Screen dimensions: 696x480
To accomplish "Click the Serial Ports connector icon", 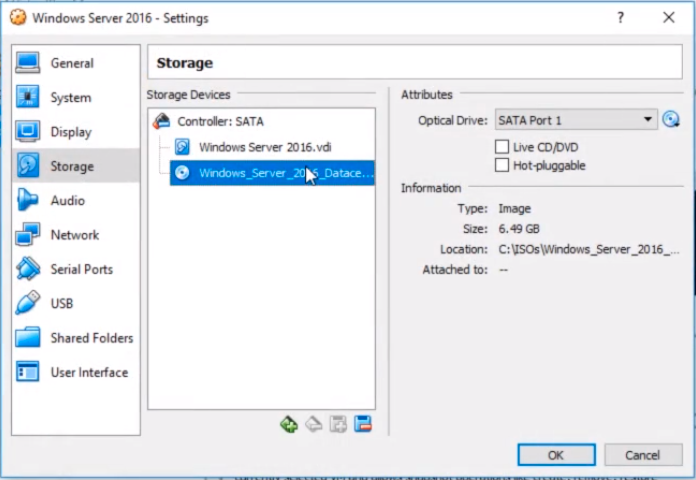I will pos(28,269).
